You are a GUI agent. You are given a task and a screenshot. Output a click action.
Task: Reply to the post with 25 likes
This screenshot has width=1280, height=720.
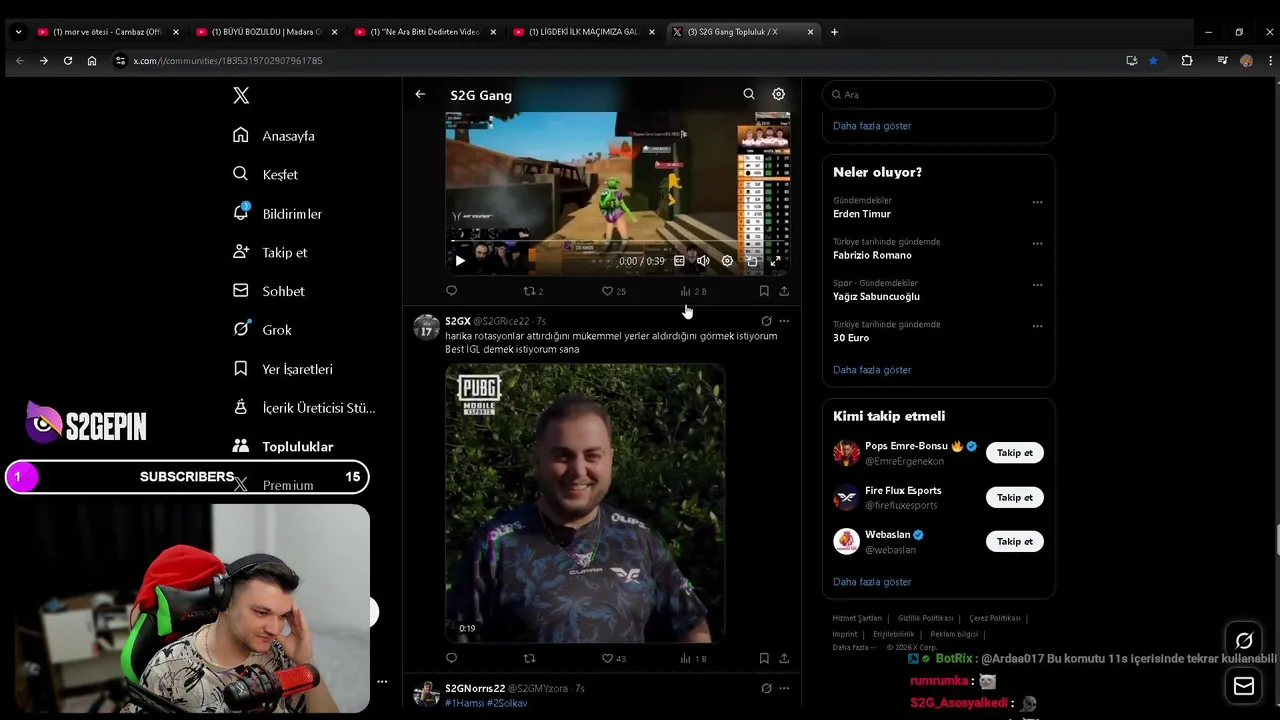pyautogui.click(x=451, y=291)
